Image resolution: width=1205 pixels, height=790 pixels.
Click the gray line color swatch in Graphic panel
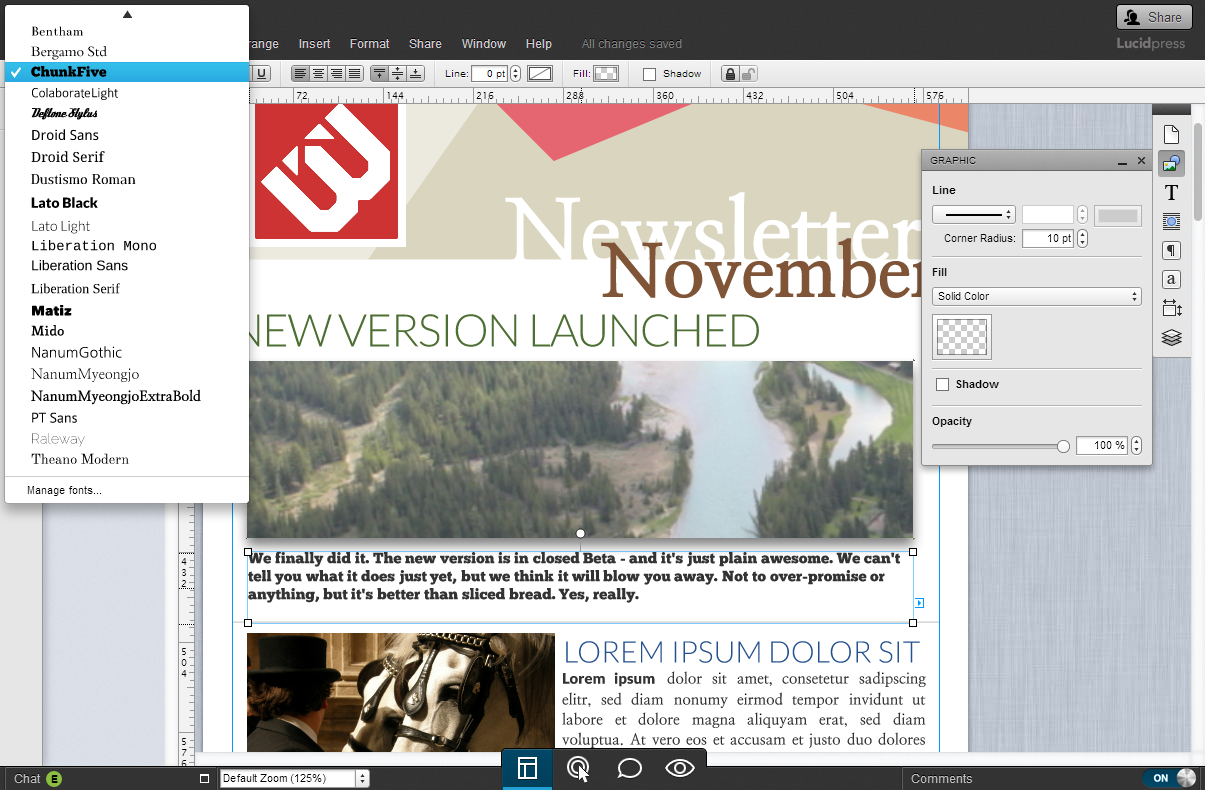click(1118, 215)
